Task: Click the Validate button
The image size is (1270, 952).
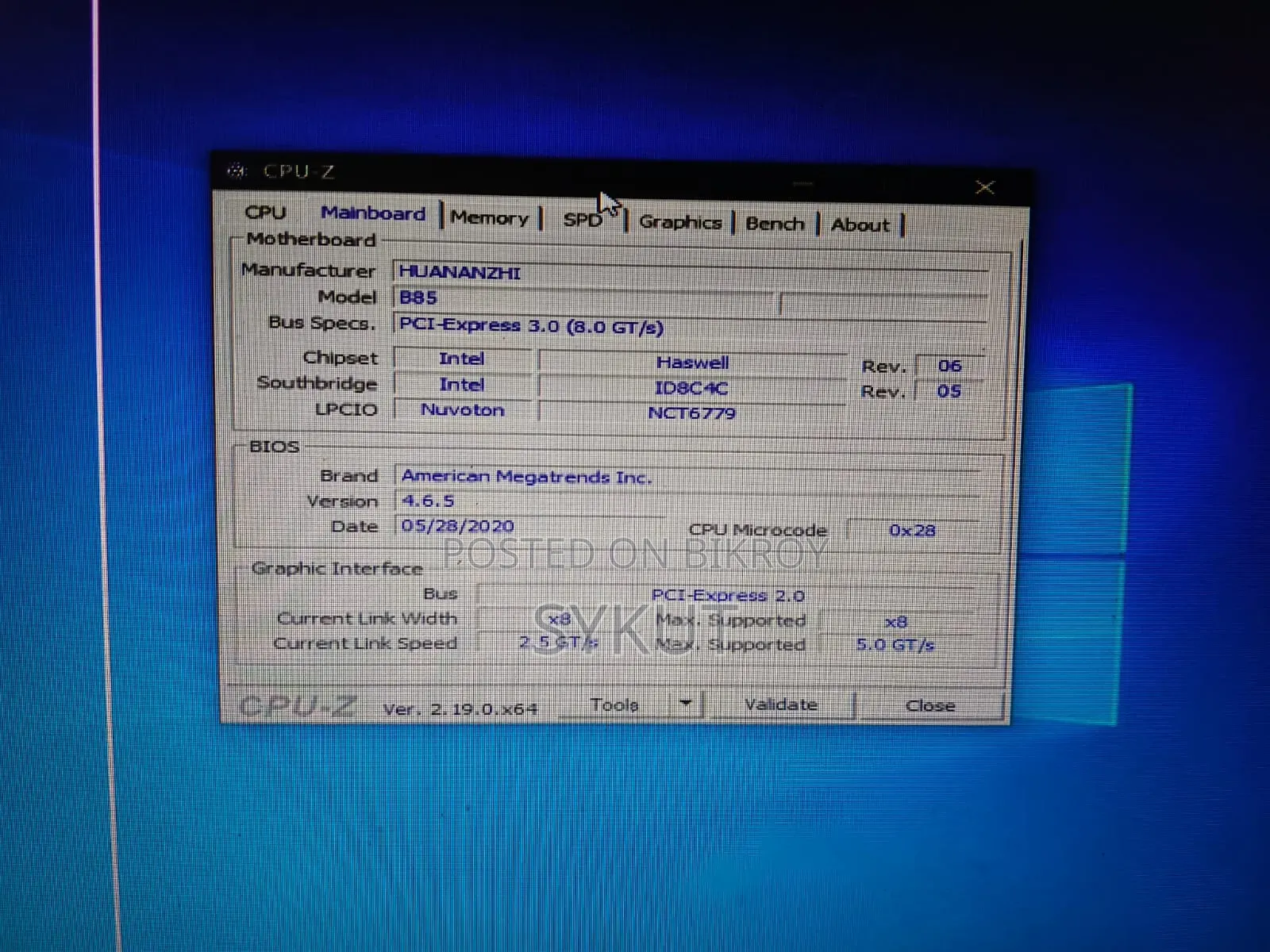Action: tap(780, 704)
